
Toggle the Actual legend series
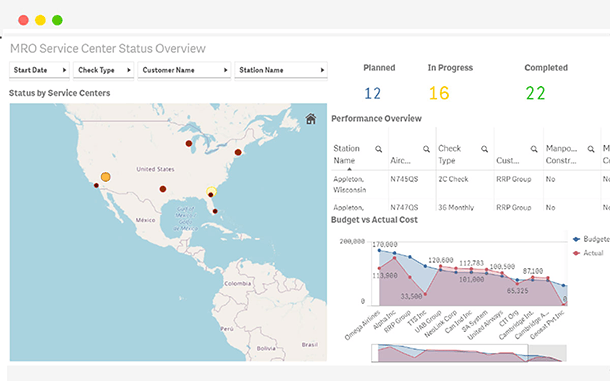coord(588,253)
